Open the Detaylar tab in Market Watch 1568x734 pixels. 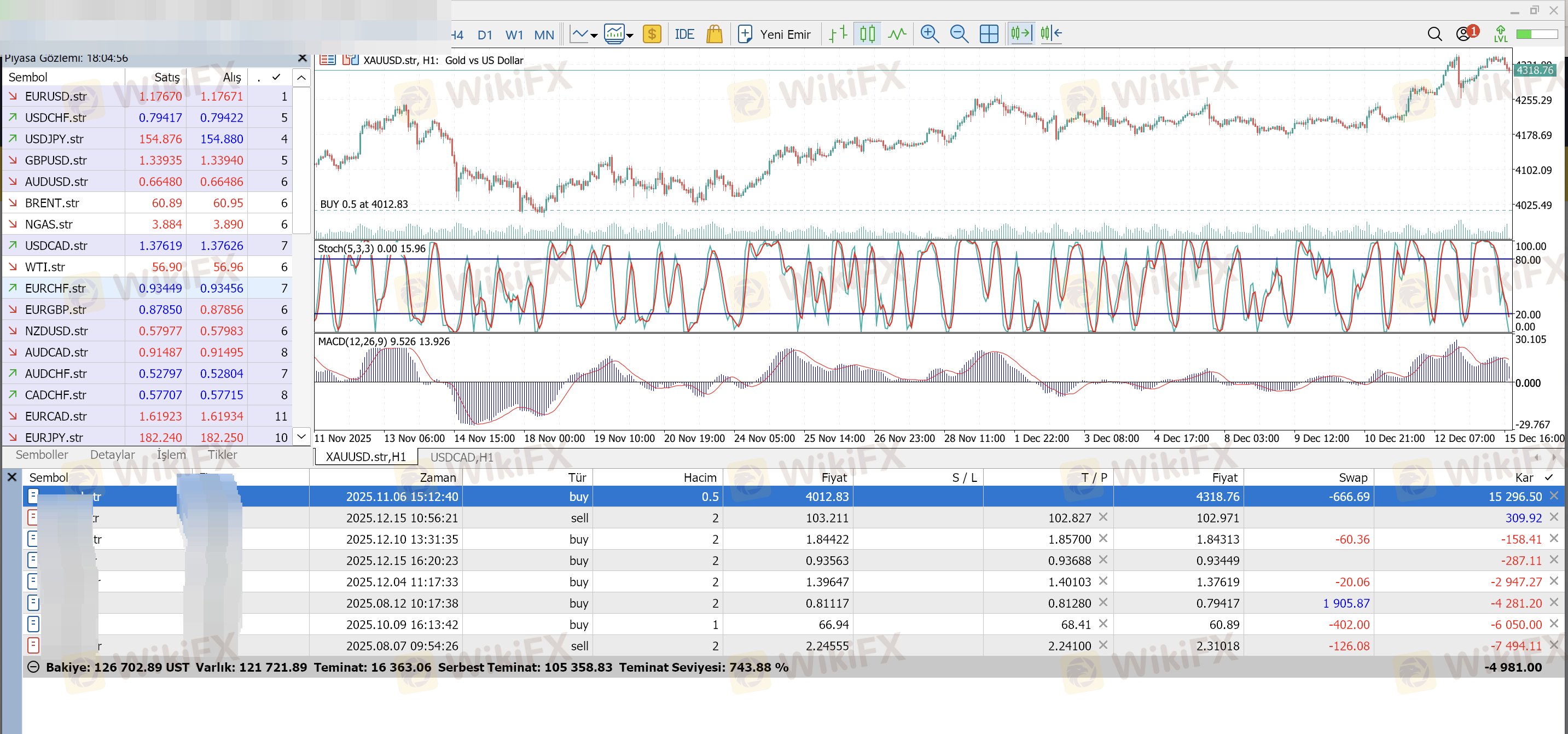[x=112, y=455]
